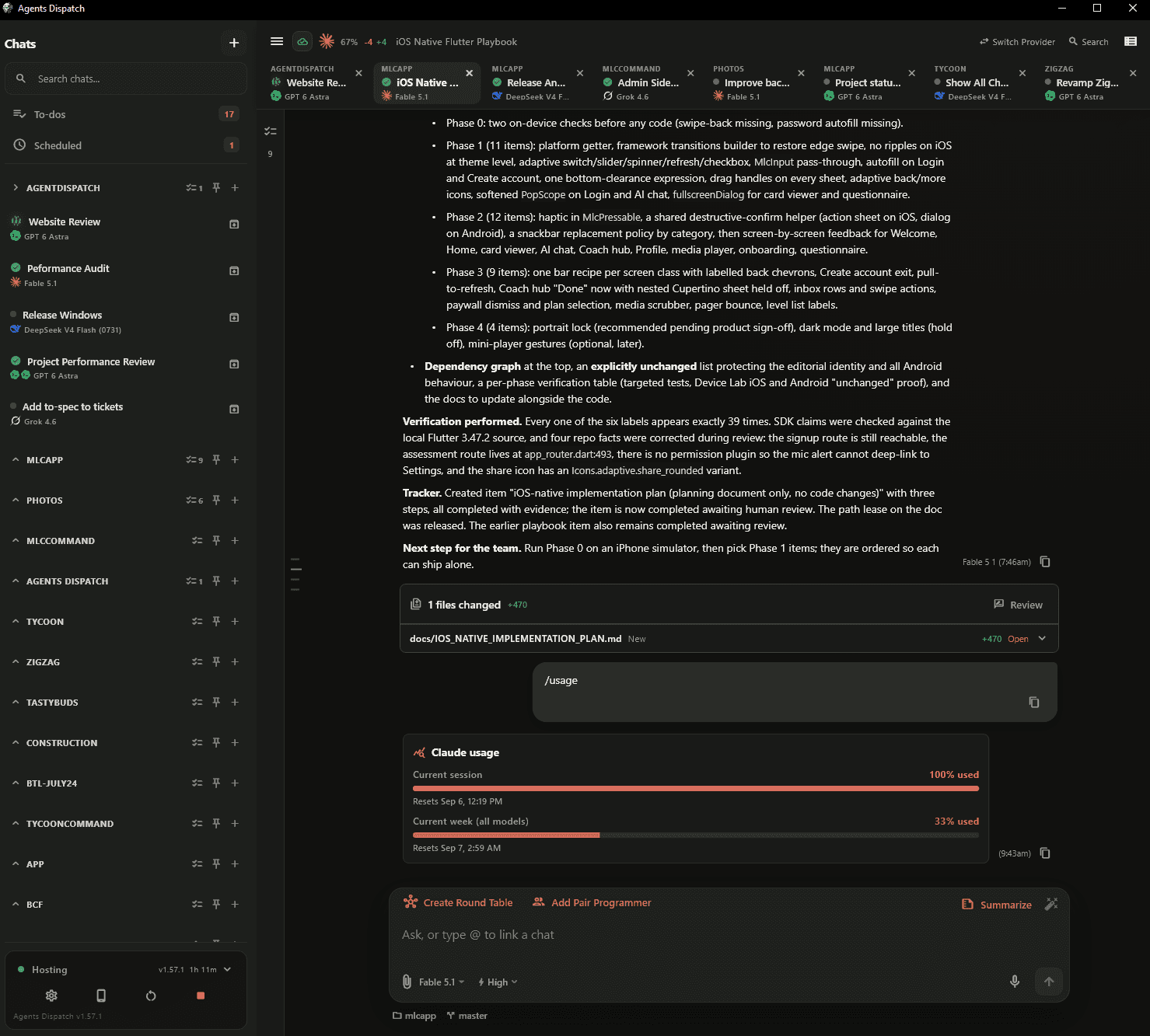Open the PHOTOS to-do list icon with 6

coord(194,501)
